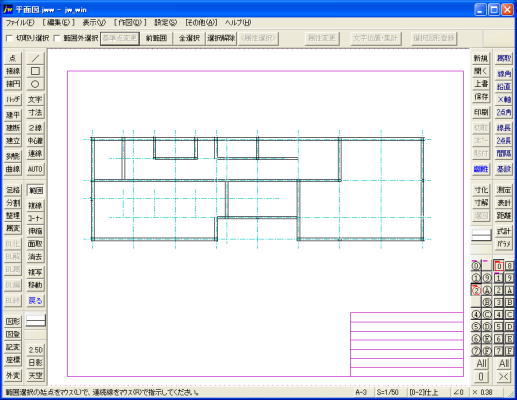Open the 設定(S) menu
Image resolution: width=517 pixels, height=400 pixels.
pyautogui.click(x=165, y=23)
